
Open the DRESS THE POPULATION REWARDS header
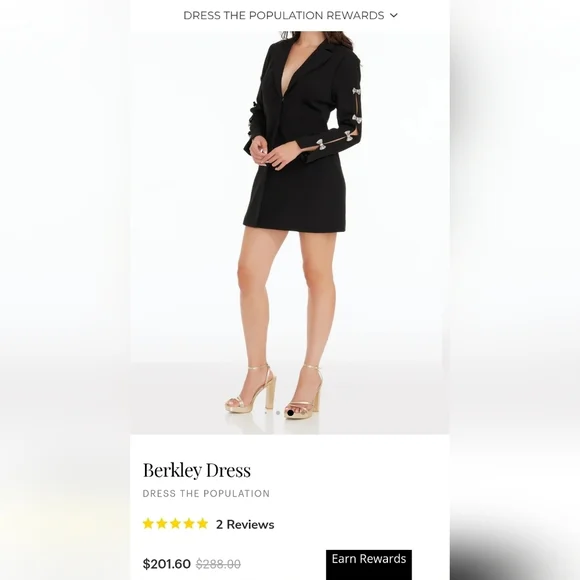[x=284, y=15]
